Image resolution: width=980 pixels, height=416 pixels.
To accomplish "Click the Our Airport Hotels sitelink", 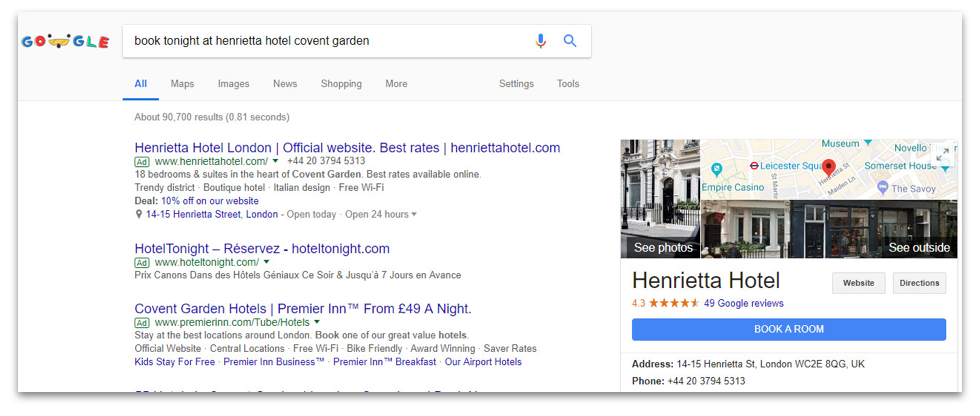I will click(x=483, y=362).
